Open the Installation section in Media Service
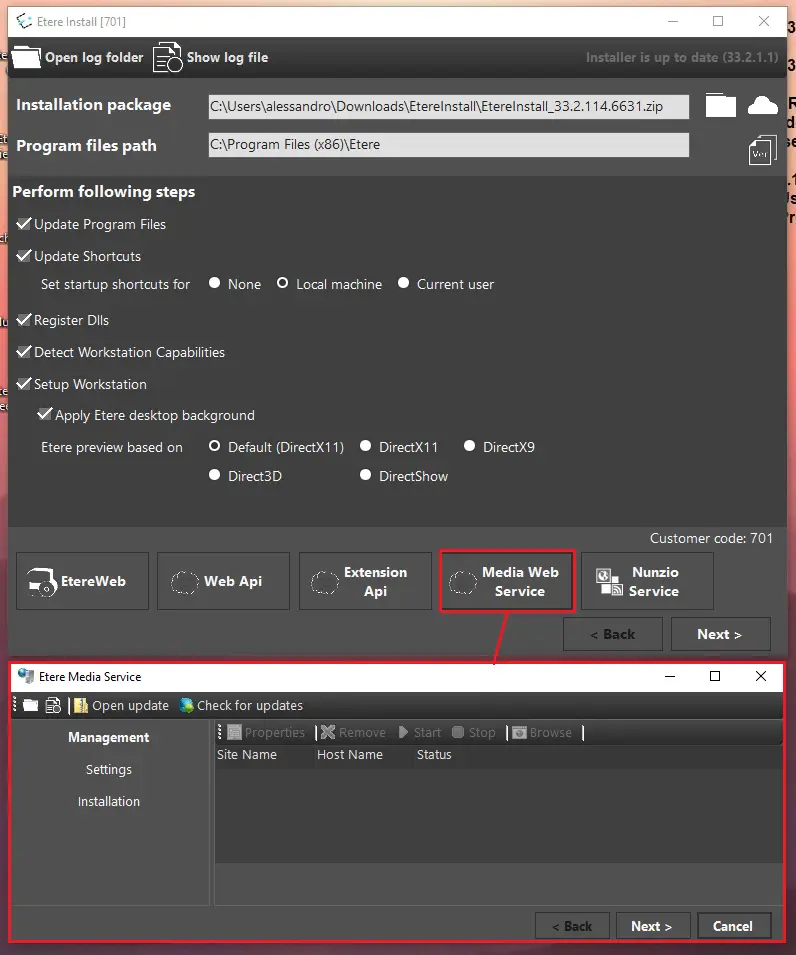This screenshot has height=955, width=796. point(109,802)
